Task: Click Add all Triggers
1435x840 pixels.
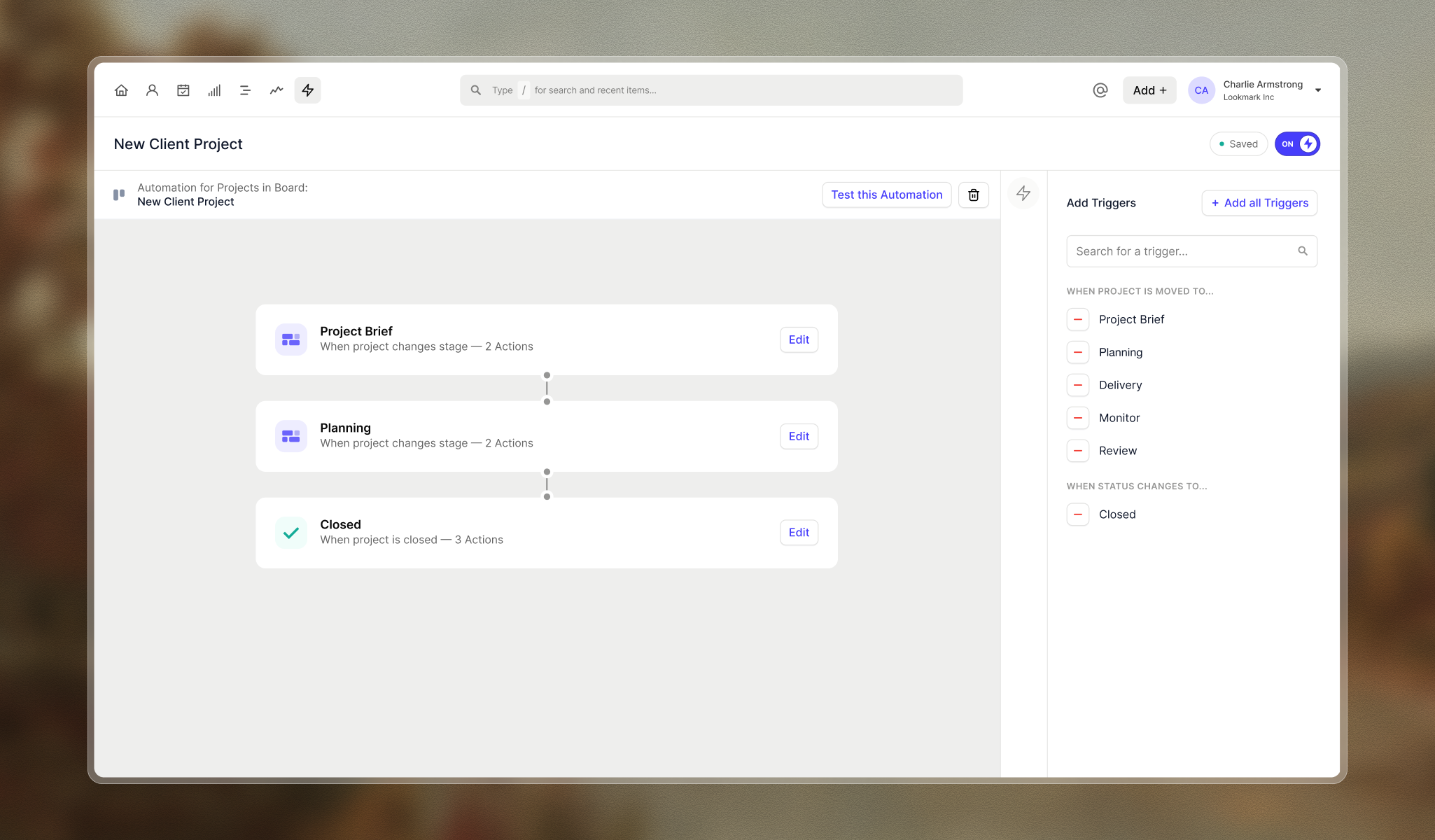Action: pyautogui.click(x=1259, y=203)
